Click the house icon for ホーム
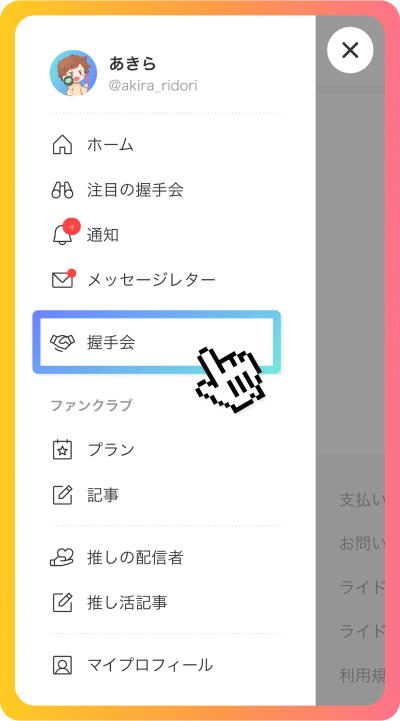The width and height of the screenshot is (400, 721). click(62, 145)
